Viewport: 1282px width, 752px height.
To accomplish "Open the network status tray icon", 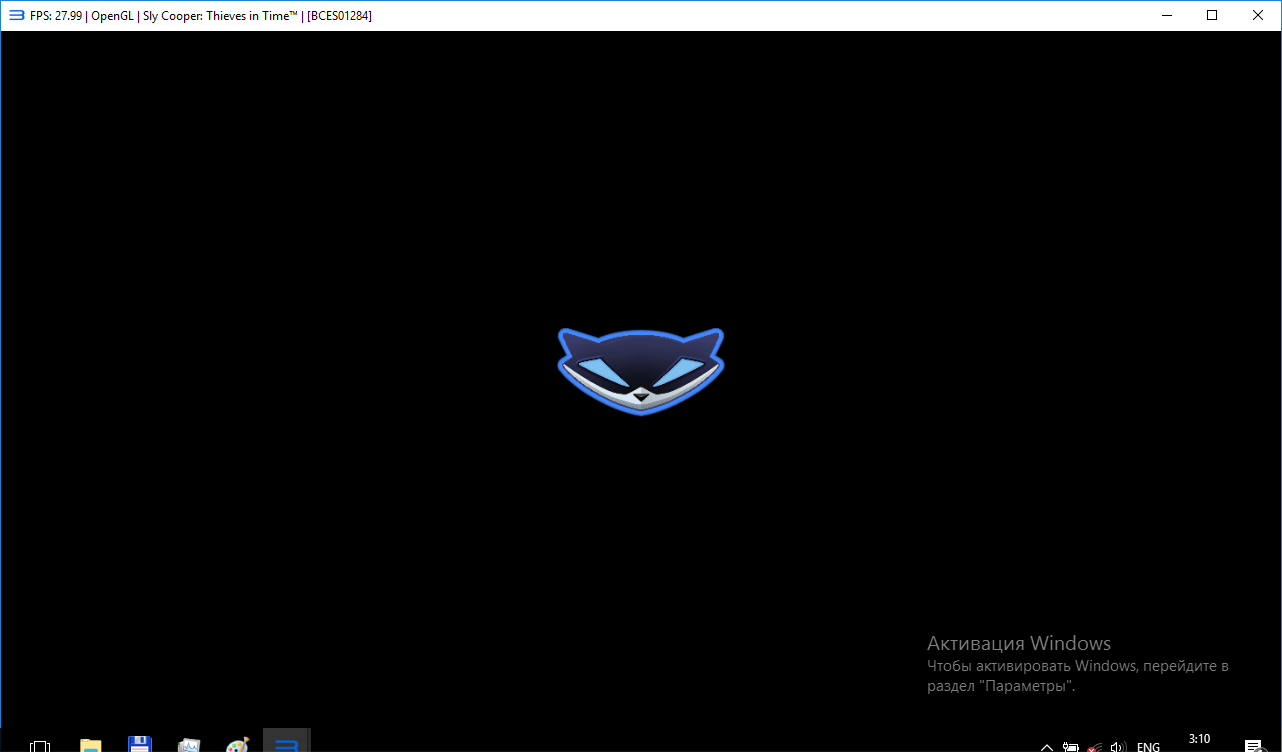I will pos(1095,746).
